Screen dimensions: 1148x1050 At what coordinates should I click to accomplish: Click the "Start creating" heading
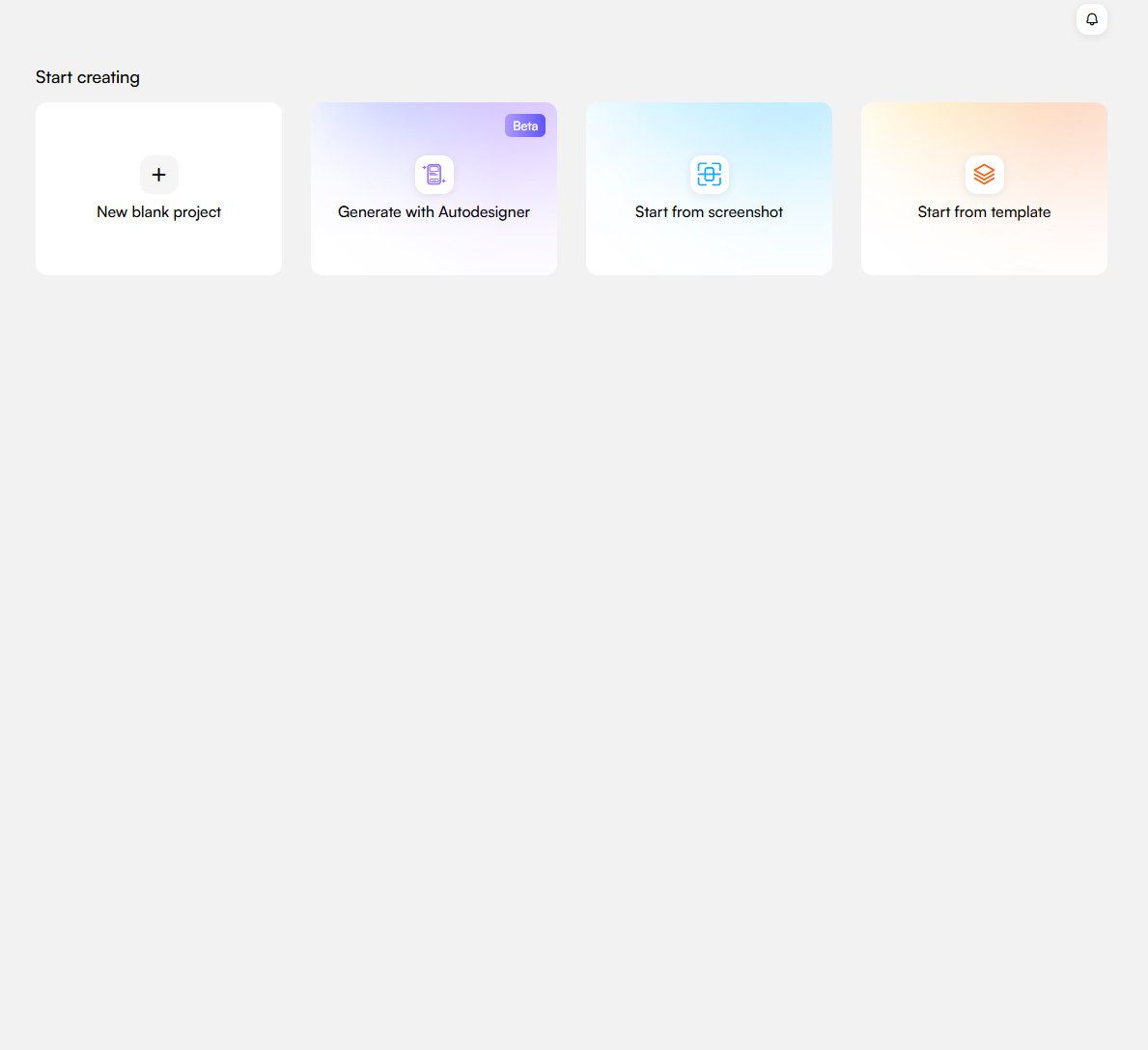tap(88, 77)
